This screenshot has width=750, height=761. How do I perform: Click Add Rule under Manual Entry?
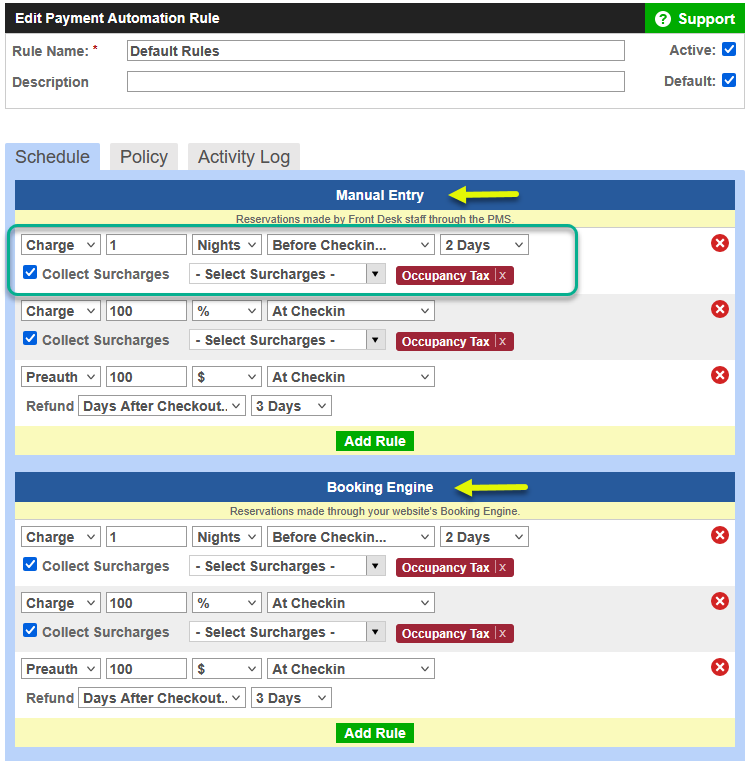pos(375,441)
